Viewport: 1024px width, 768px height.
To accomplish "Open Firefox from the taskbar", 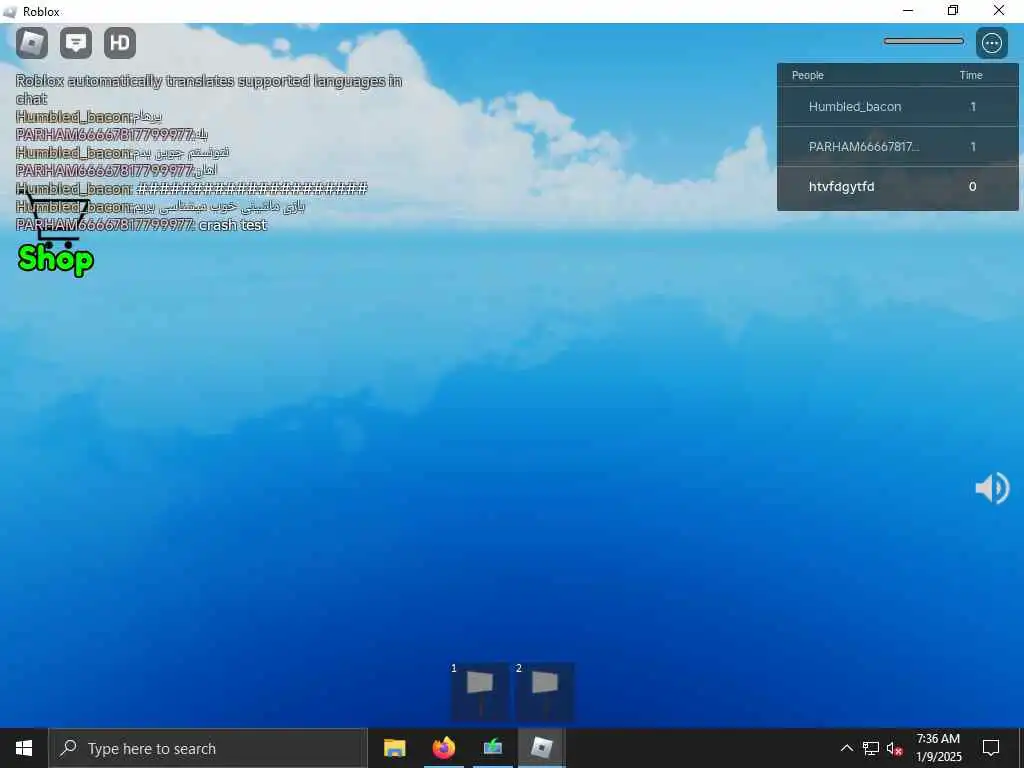I will click(443, 748).
